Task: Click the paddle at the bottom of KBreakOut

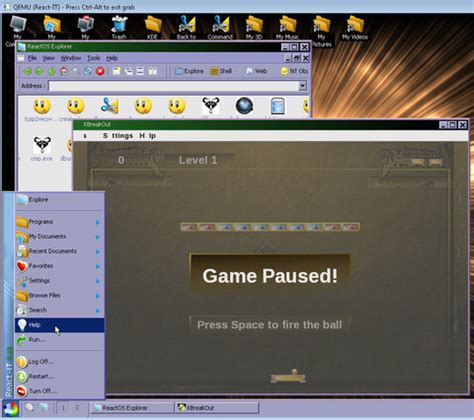Action: tap(288, 377)
